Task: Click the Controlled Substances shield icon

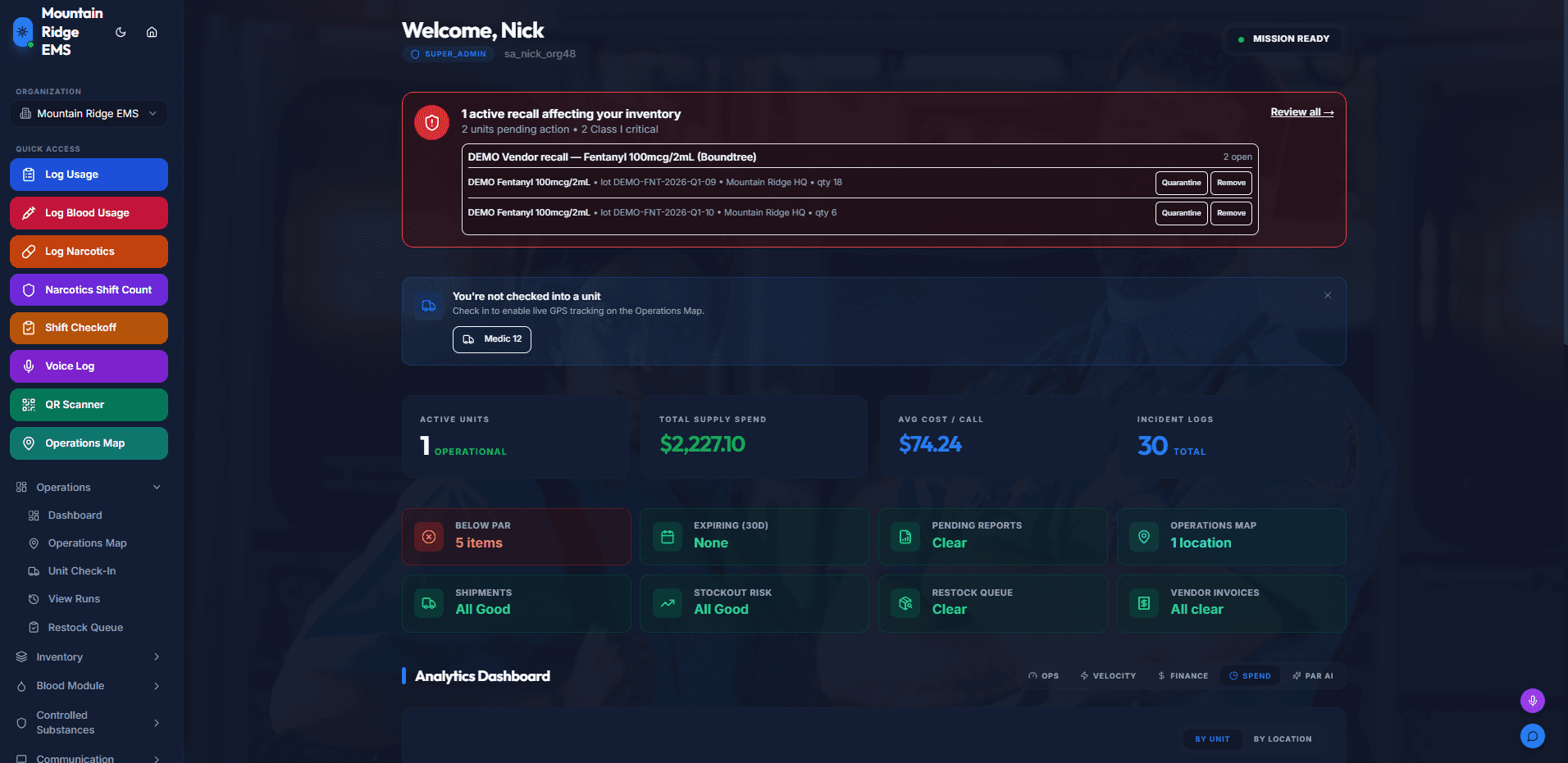Action: [22, 723]
